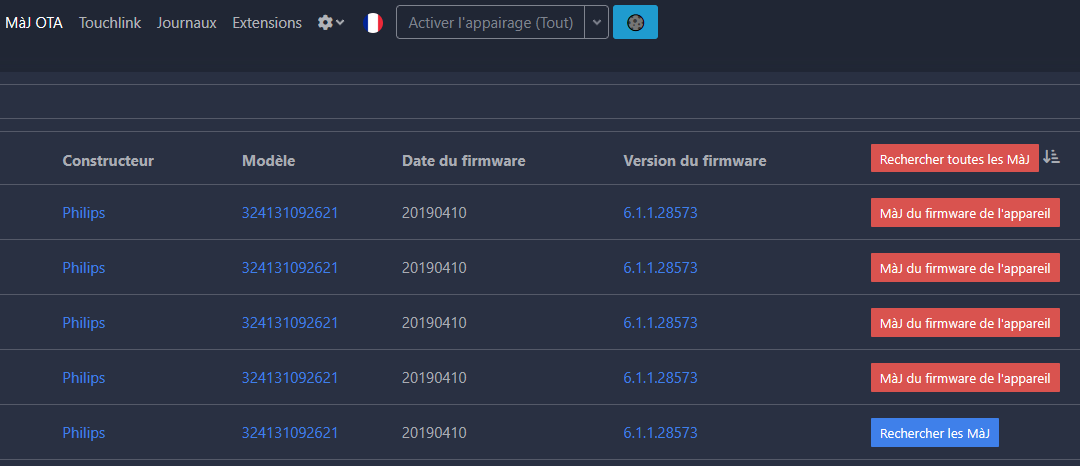This screenshot has height=466, width=1080.
Task: Open model 324131092621 in the first row
Action: tap(290, 213)
